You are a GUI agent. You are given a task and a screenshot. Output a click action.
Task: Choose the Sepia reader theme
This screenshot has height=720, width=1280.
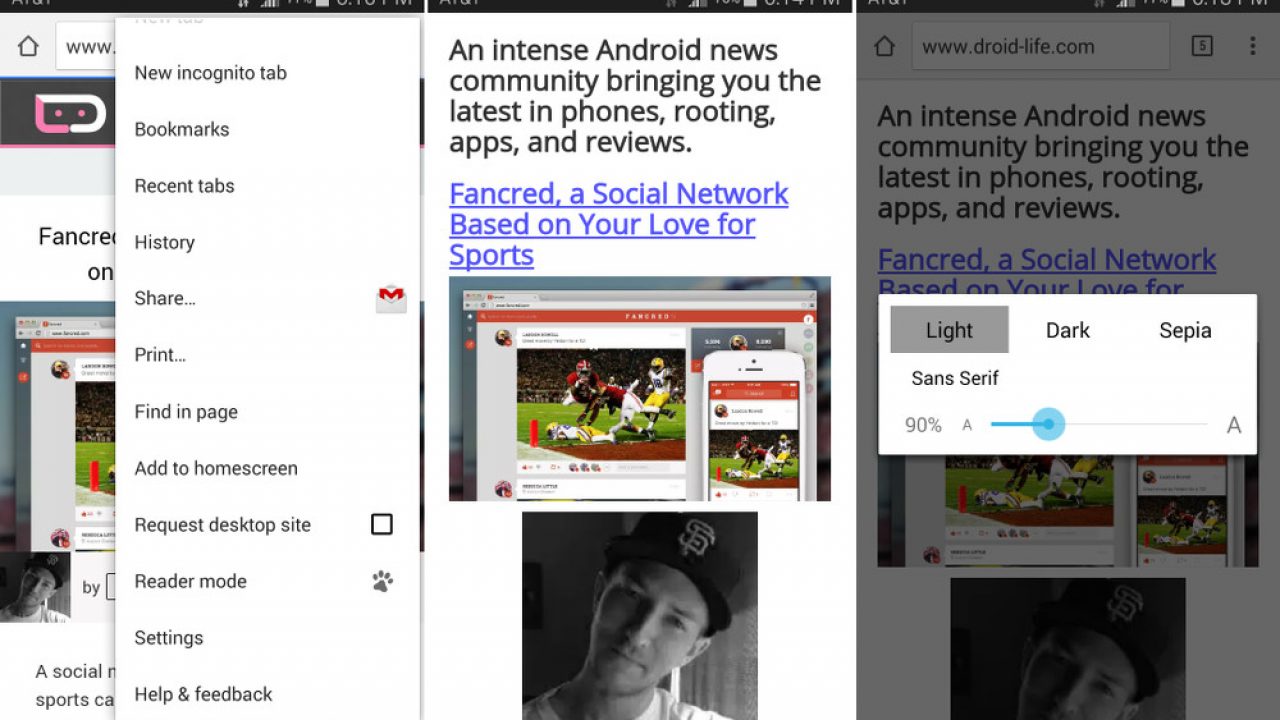(1185, 331)
